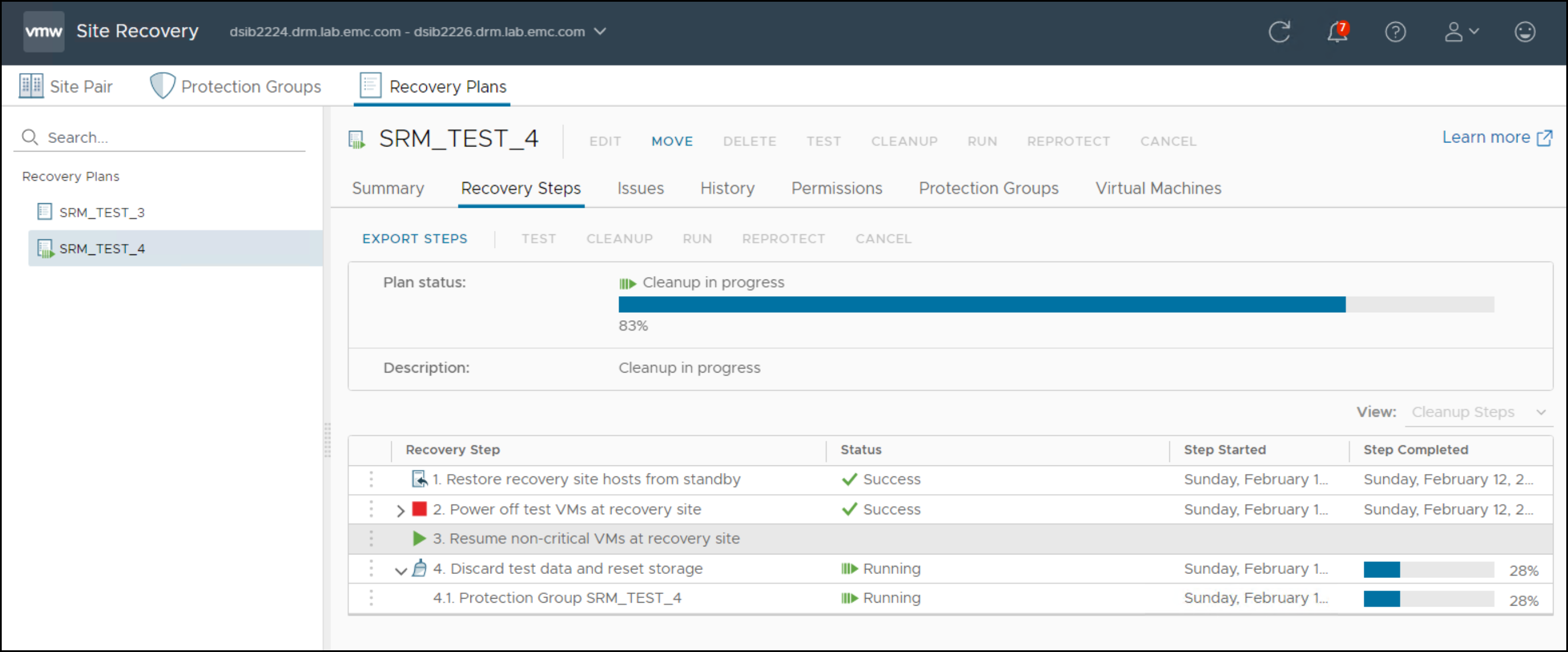Click the discard storage icon in step 4
This screenshot has height=652, width=1568.
[419, 569]
